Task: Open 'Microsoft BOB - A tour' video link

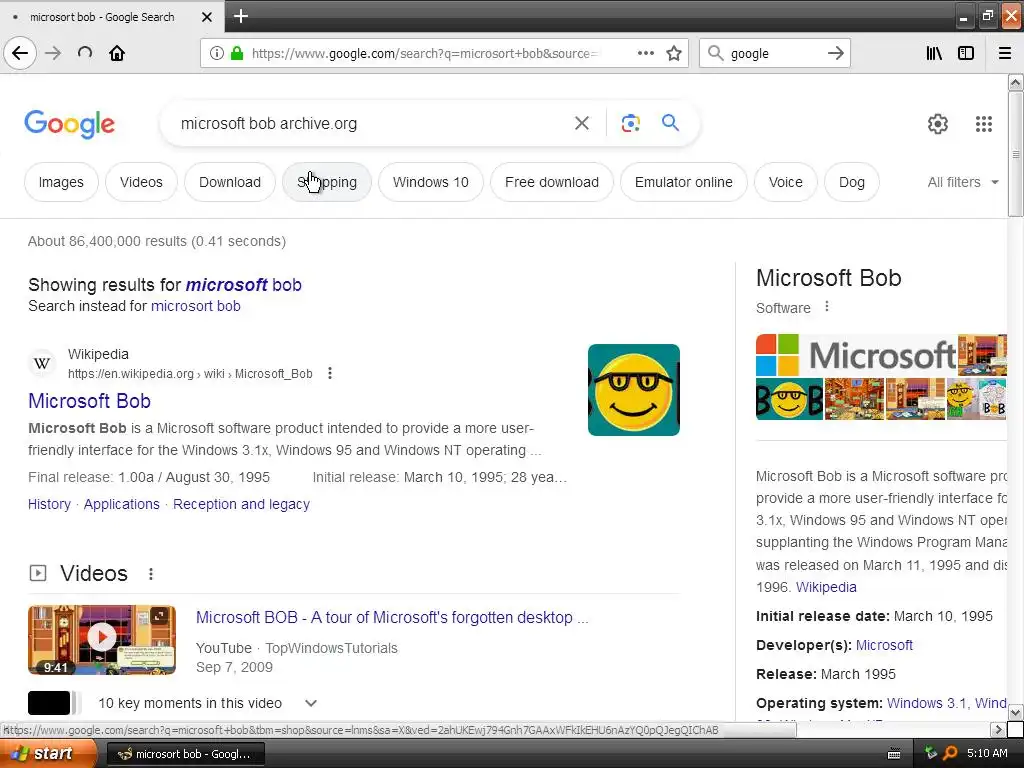Action: (x=392, y=617)
